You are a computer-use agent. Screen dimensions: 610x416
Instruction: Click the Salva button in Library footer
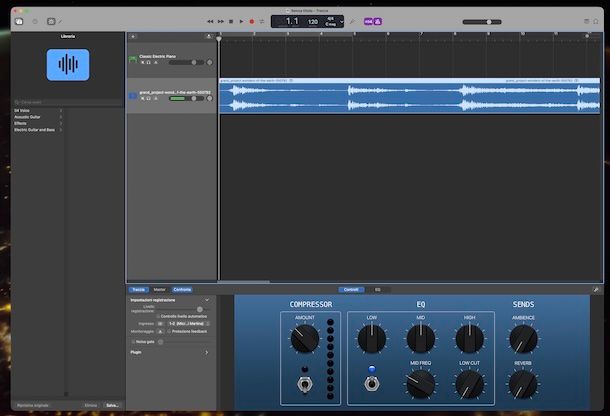112,405
